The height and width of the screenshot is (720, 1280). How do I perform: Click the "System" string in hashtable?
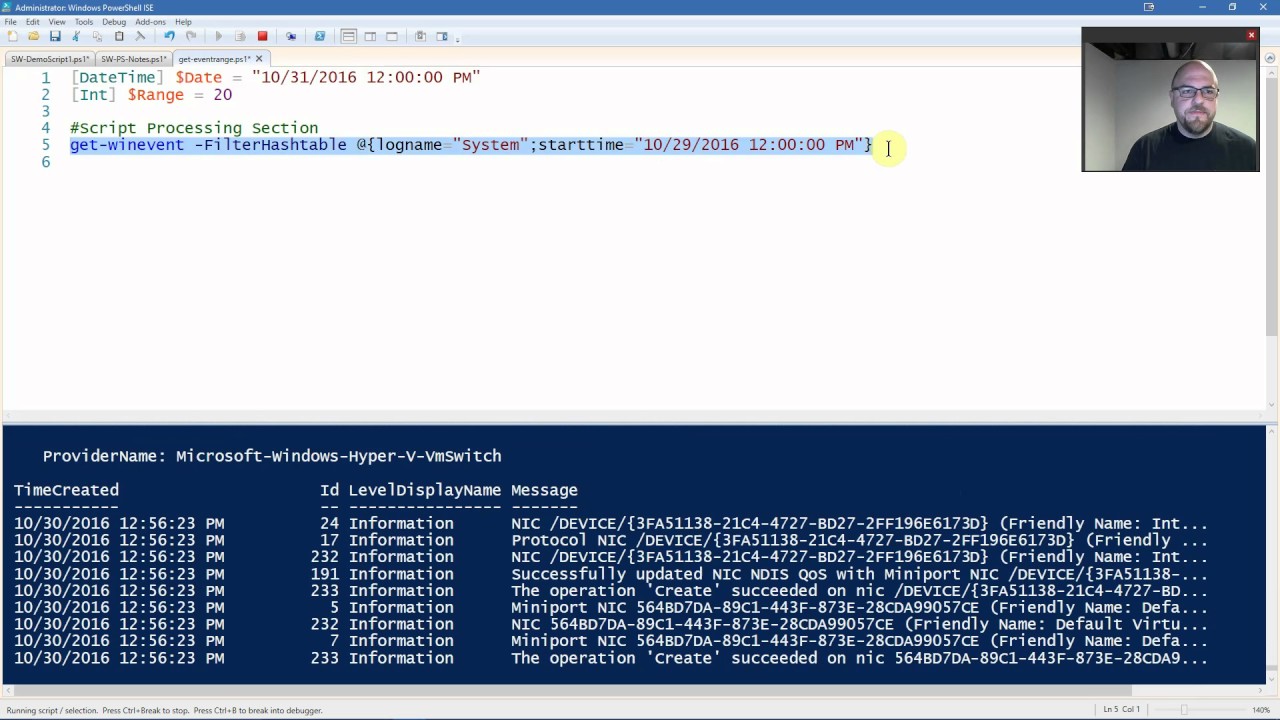[x=490, y=145]
